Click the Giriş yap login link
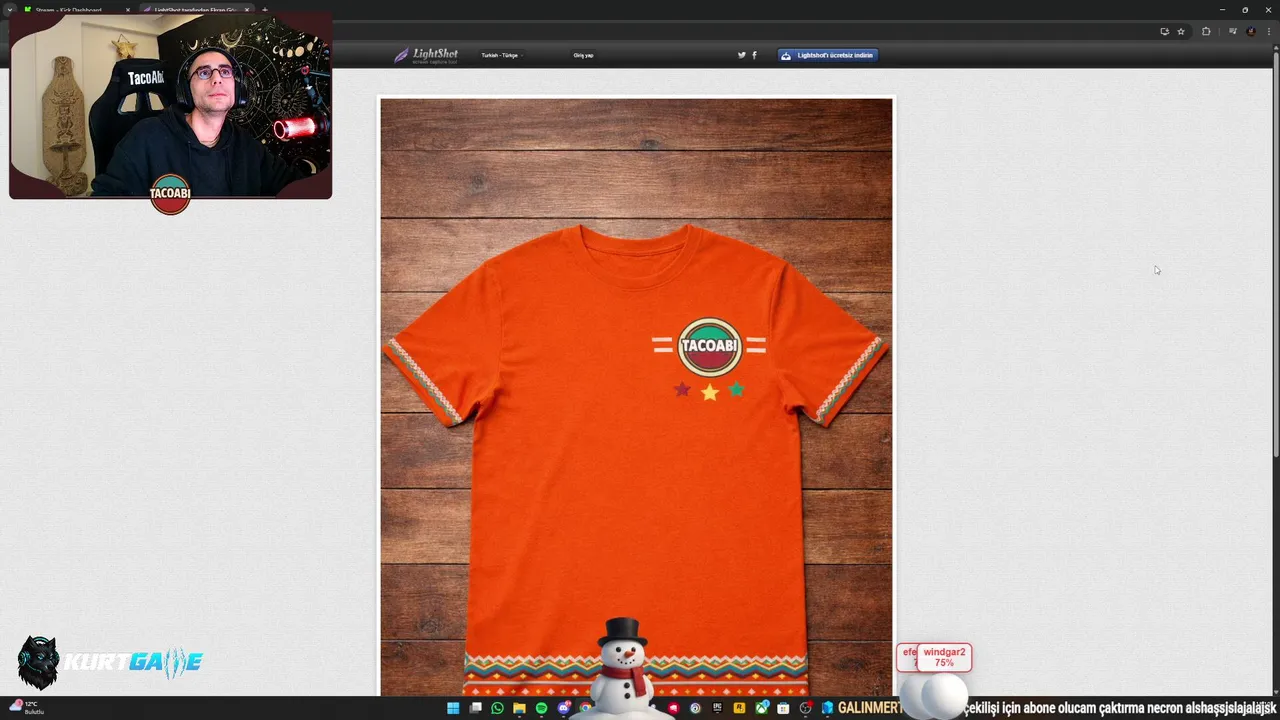1280x720 pixels. (583, 55)
